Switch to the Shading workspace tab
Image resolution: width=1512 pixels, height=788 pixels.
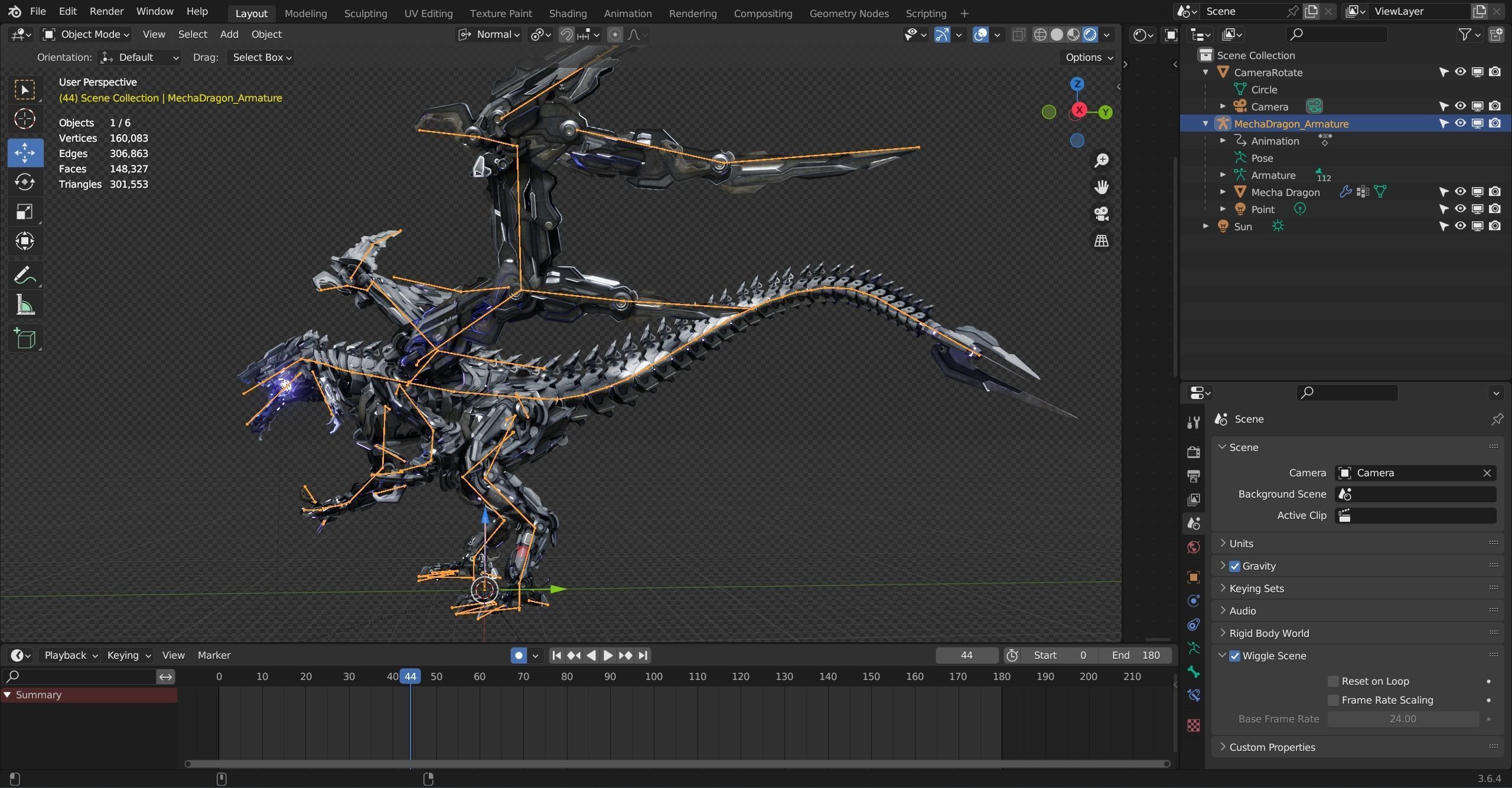point(568,13)
